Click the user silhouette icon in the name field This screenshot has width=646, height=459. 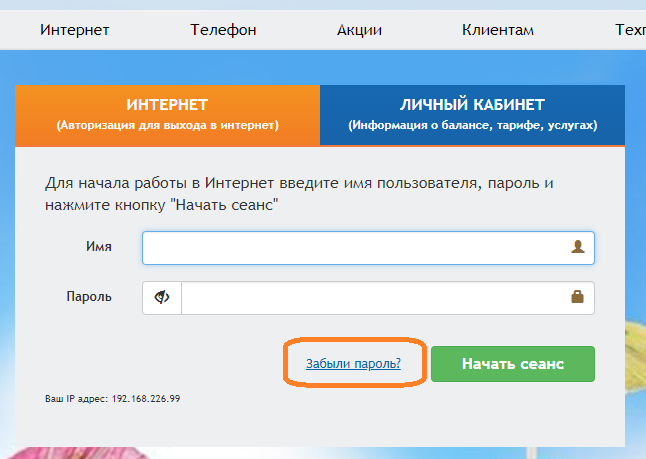click(578, 247)
